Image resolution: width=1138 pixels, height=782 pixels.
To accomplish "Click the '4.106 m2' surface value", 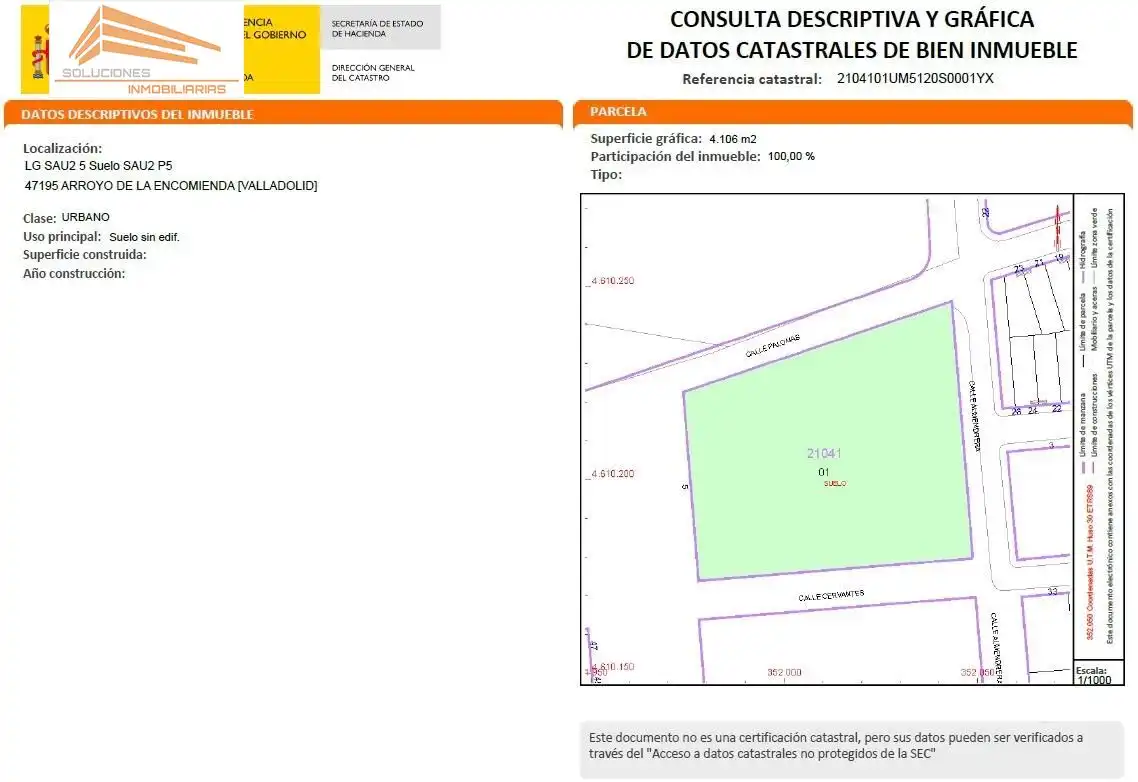I will click(x=732, y=139).
